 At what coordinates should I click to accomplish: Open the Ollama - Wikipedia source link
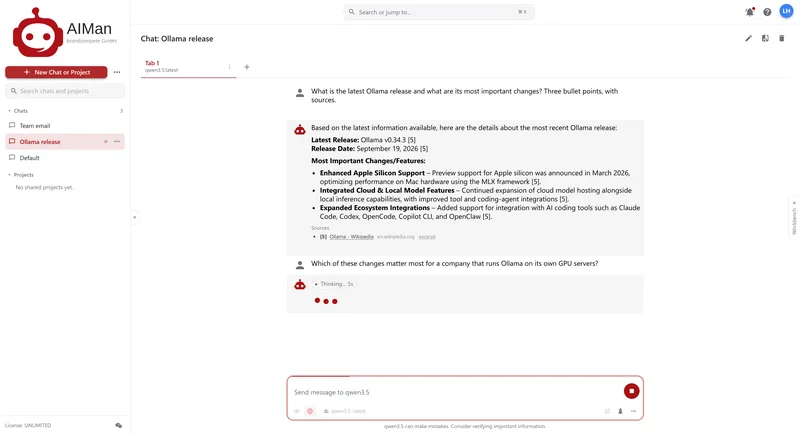(x=351, y=237)
